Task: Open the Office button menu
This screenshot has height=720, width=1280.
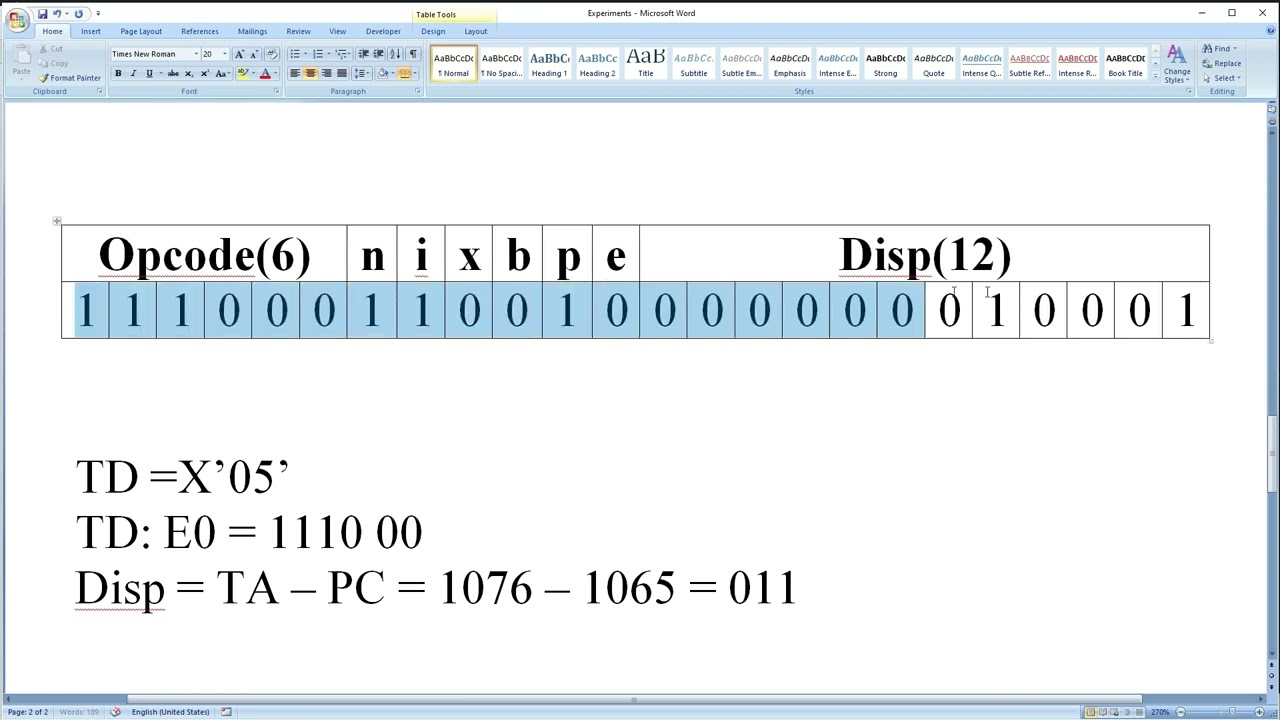Action: point(17,21)
